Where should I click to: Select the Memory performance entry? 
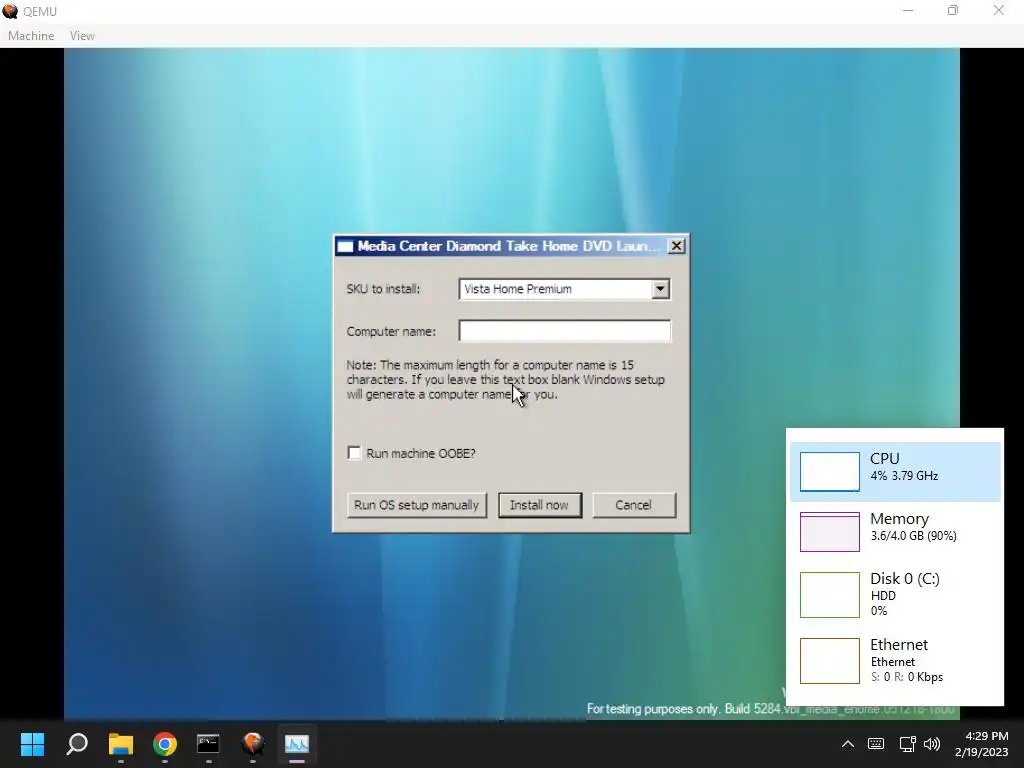pos(895,532)
